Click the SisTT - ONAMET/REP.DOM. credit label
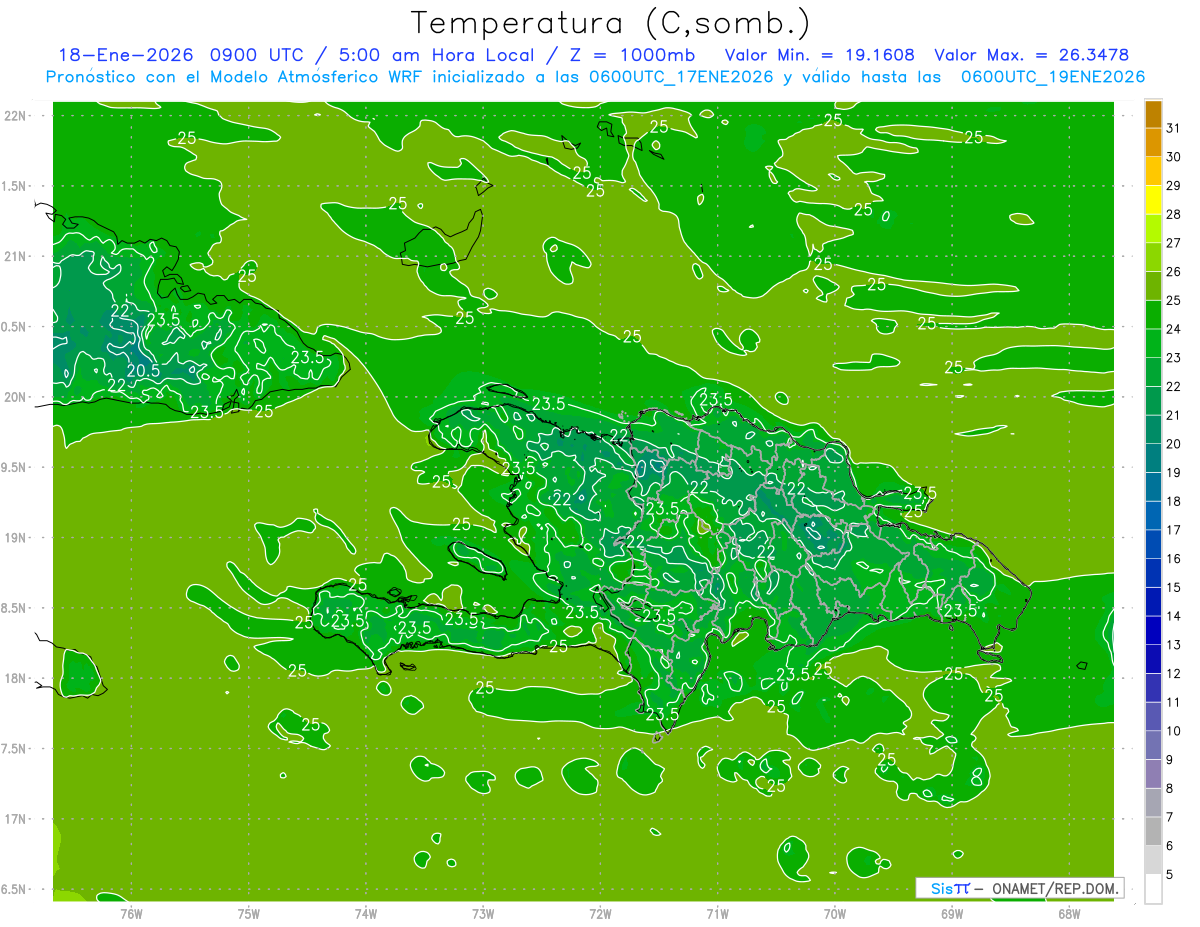The height and width of the screenshot is (927, 1200). 1019,888
